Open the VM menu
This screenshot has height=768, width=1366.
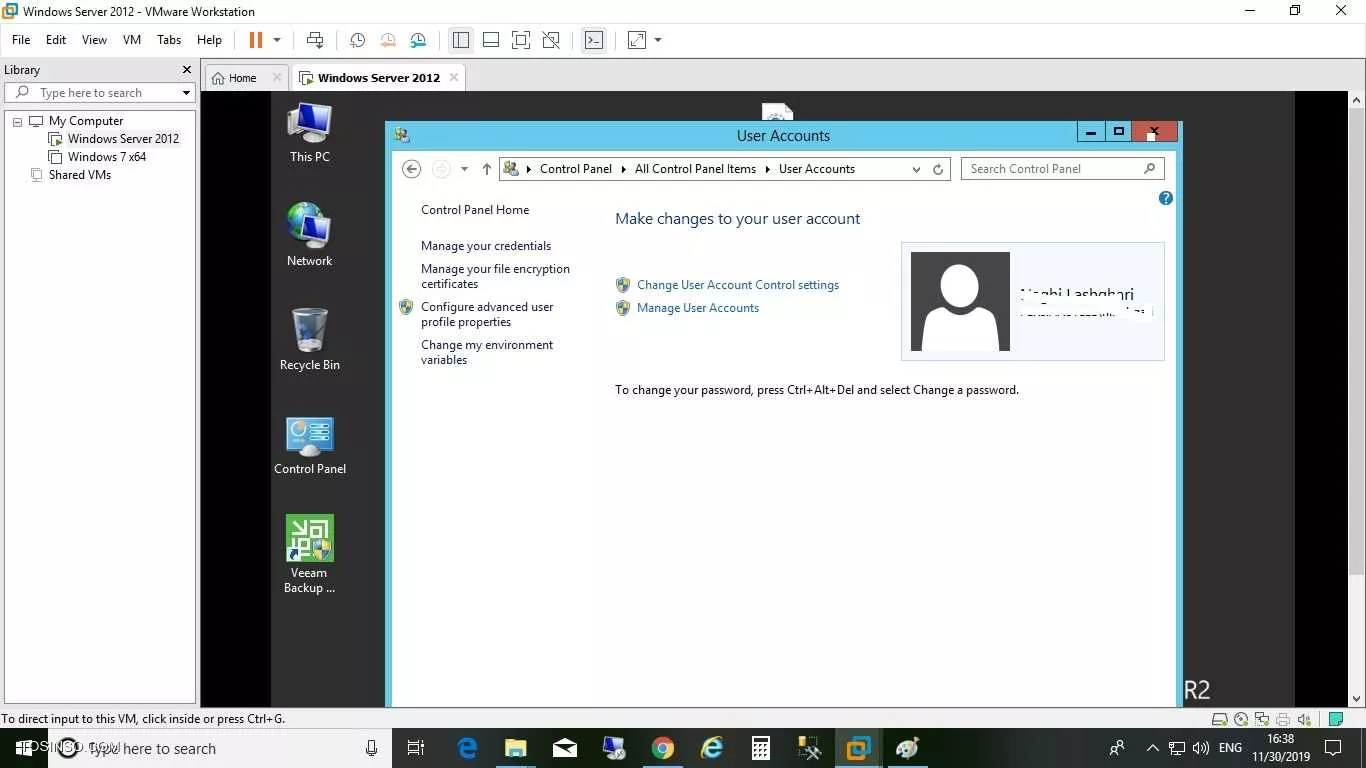pyautogui.click(x=132, y=40)
